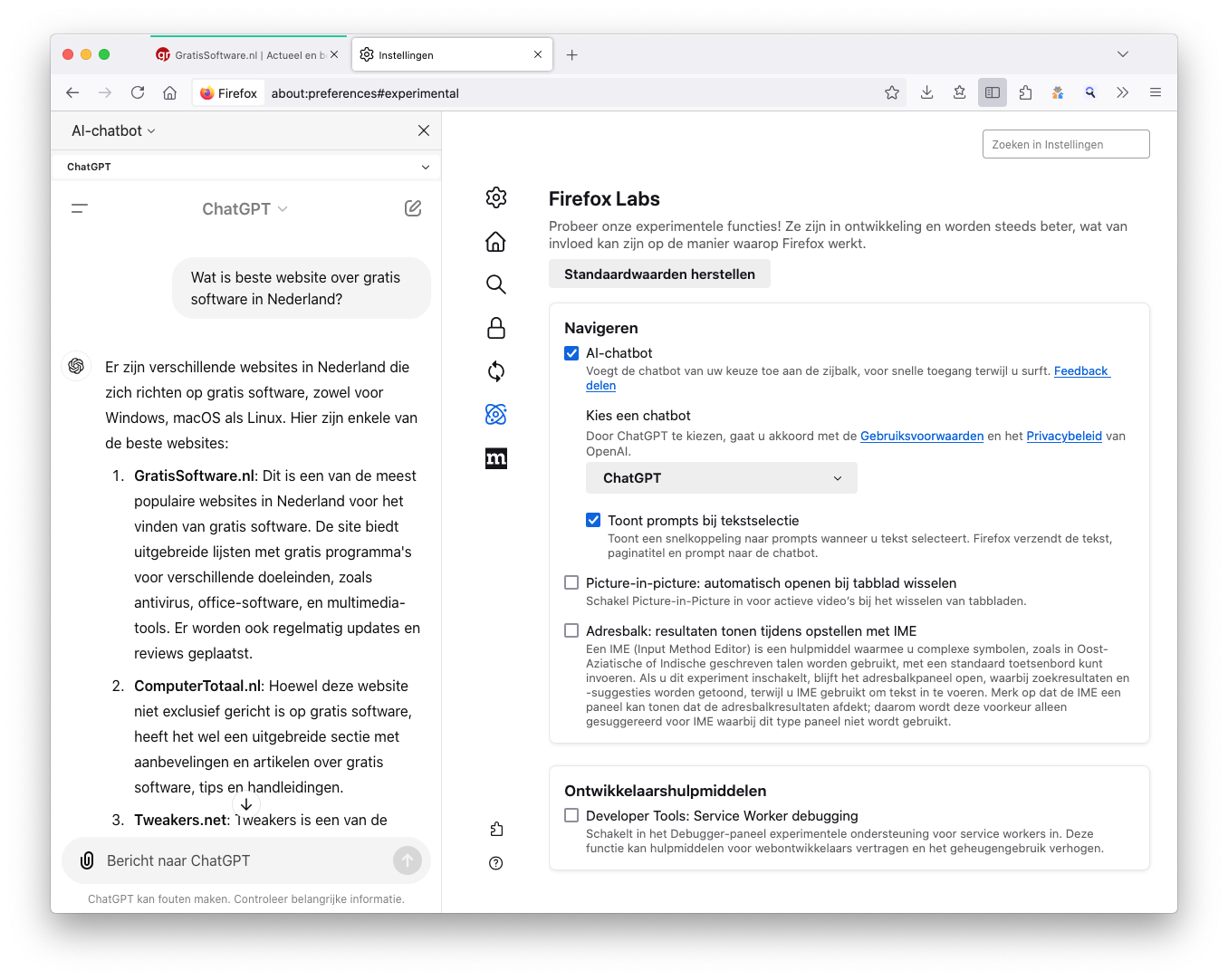Open the ChatGPT chatbot selection dropdown
This screenshot has height=980, width=1228.
pyautogui.click(x=721, y=478)
